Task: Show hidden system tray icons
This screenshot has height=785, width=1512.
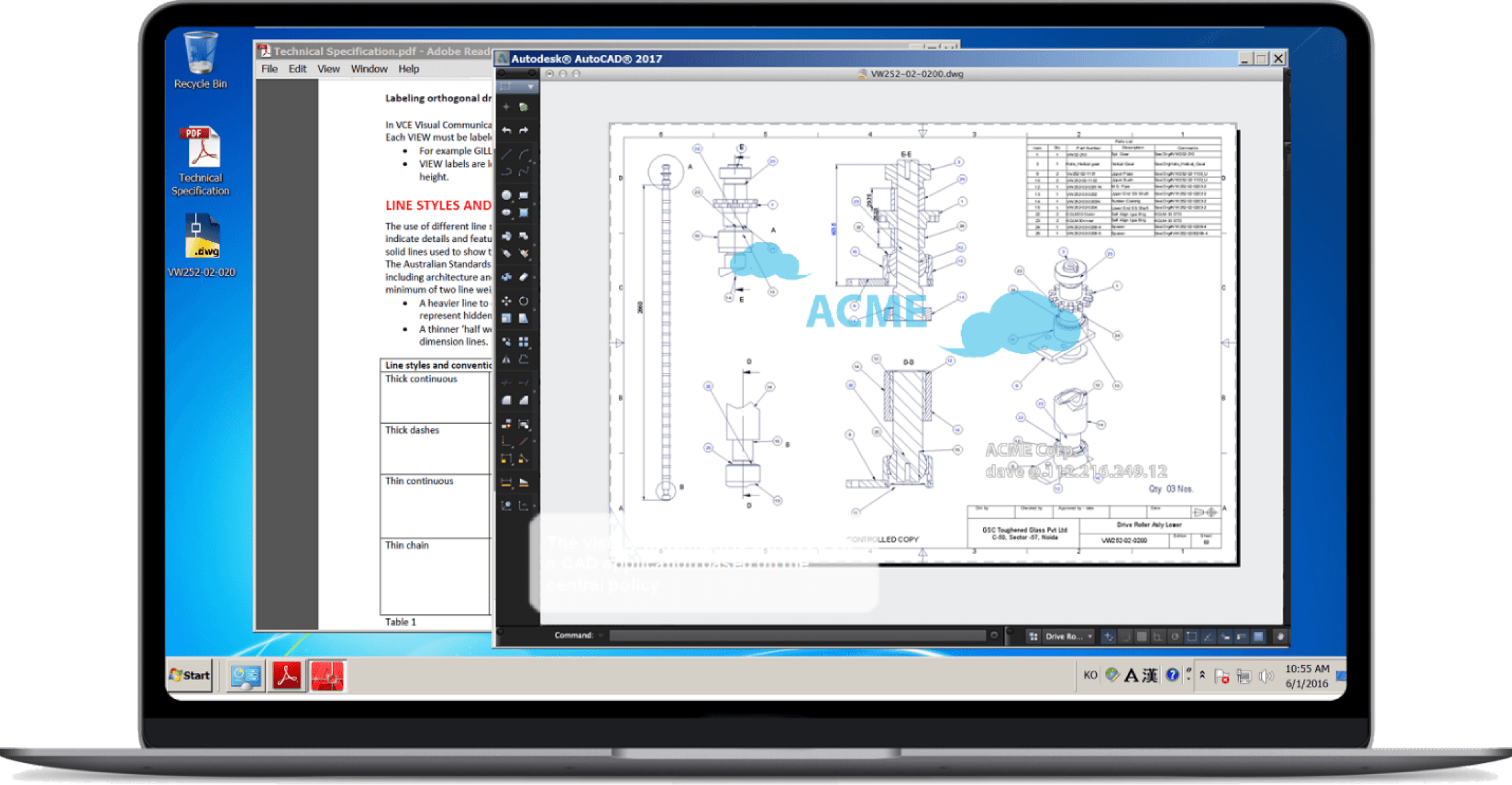Action: click(x=1202, y=675)
